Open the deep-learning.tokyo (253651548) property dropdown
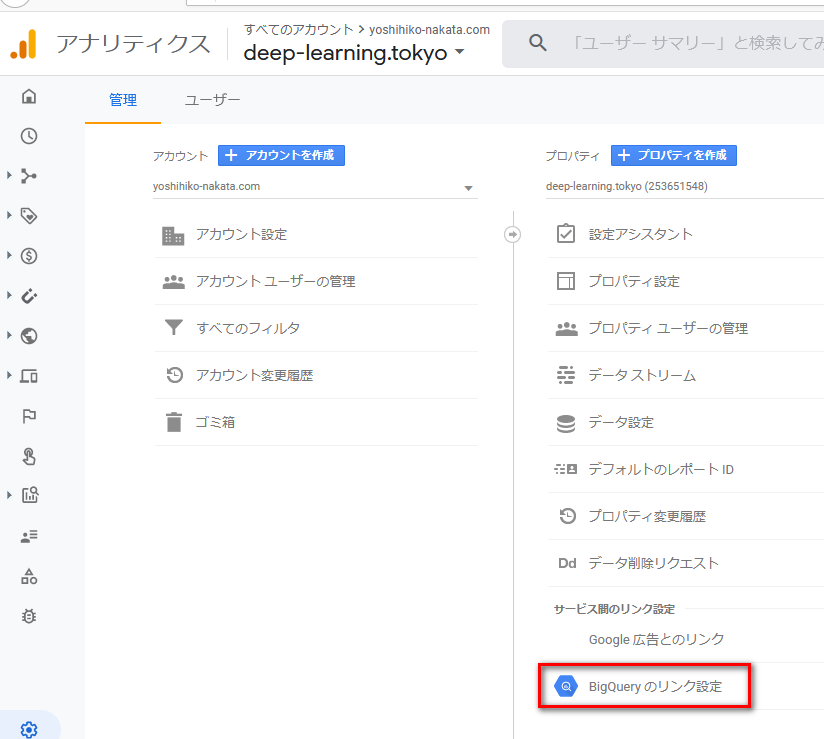Screen dimensions: 824x739 point(685,187)
